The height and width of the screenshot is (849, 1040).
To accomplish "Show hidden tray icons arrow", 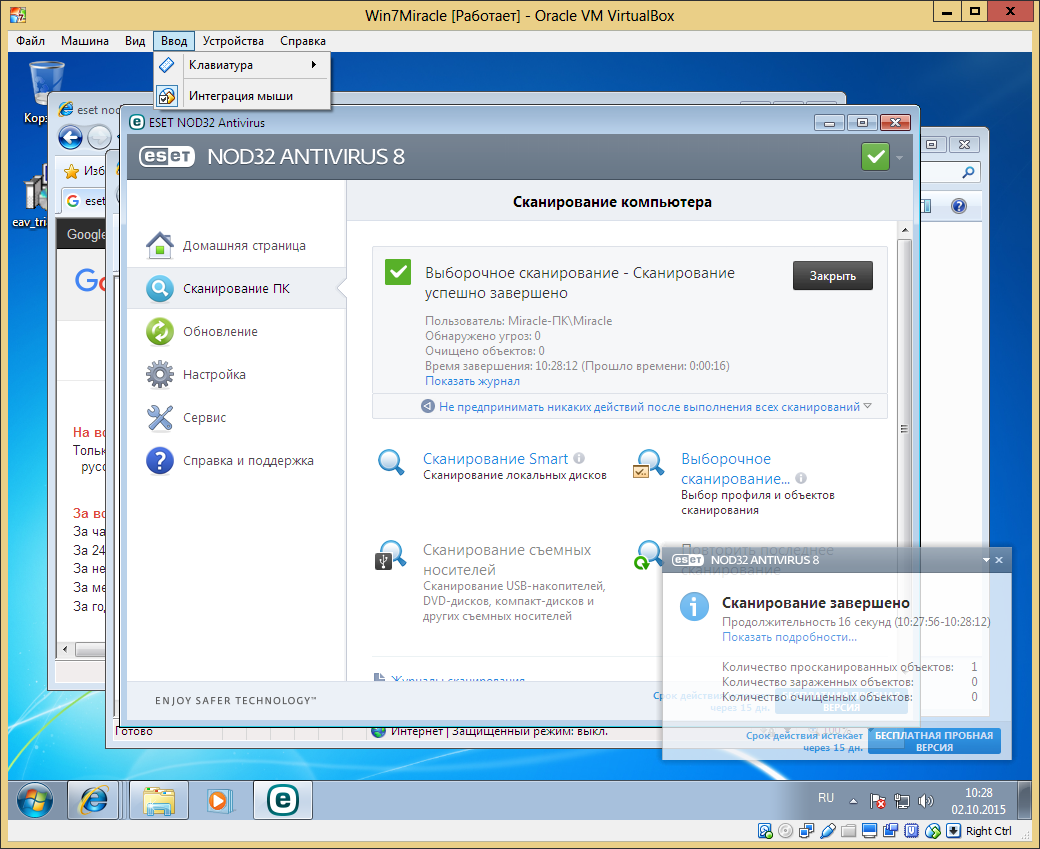I will (854, 801).
